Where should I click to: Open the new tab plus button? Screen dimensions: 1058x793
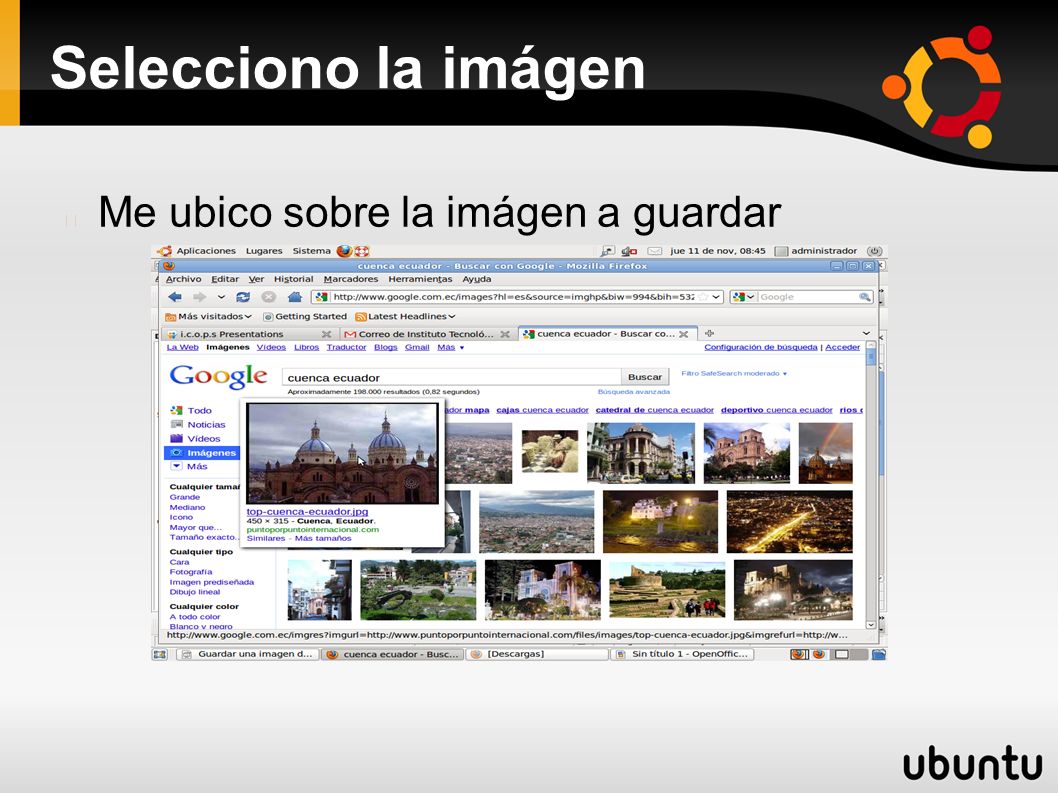coord(709,333)
